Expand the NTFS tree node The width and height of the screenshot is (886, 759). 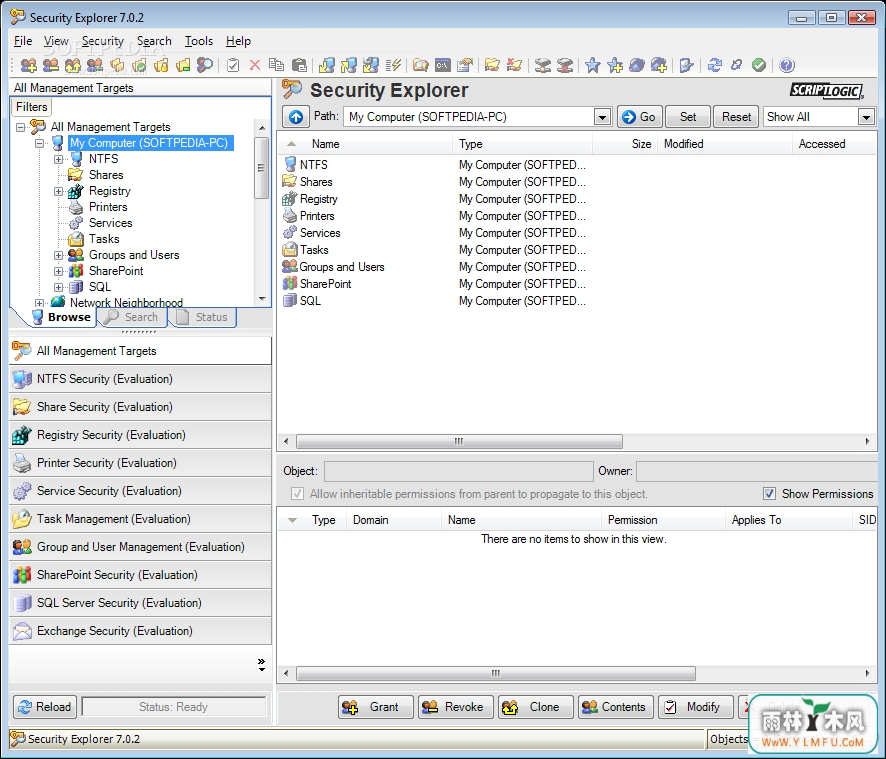[58, 159]
